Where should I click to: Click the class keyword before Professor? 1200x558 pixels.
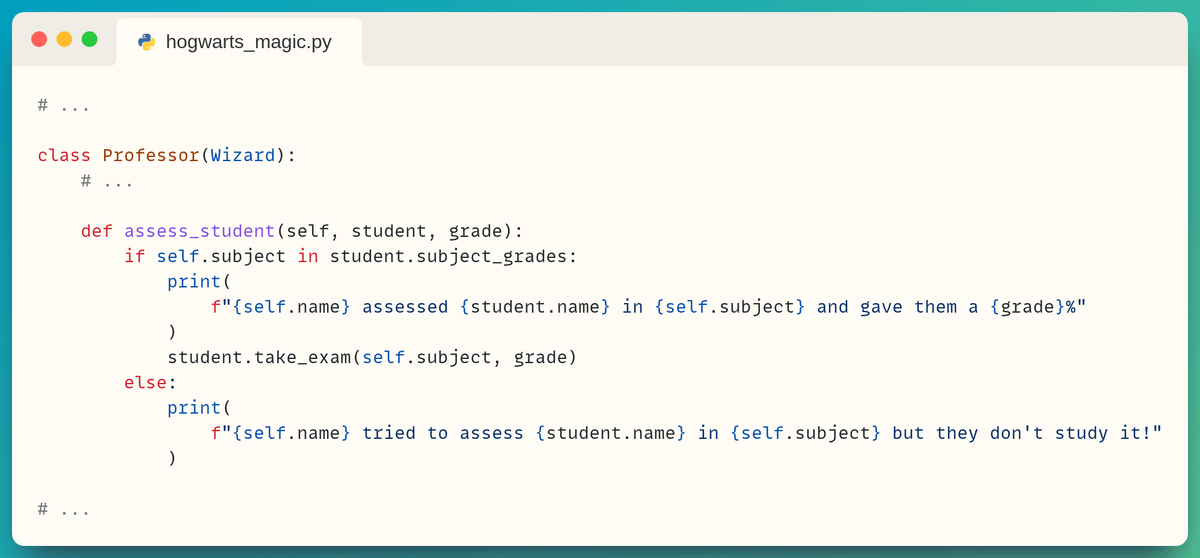tap(64, 156)
